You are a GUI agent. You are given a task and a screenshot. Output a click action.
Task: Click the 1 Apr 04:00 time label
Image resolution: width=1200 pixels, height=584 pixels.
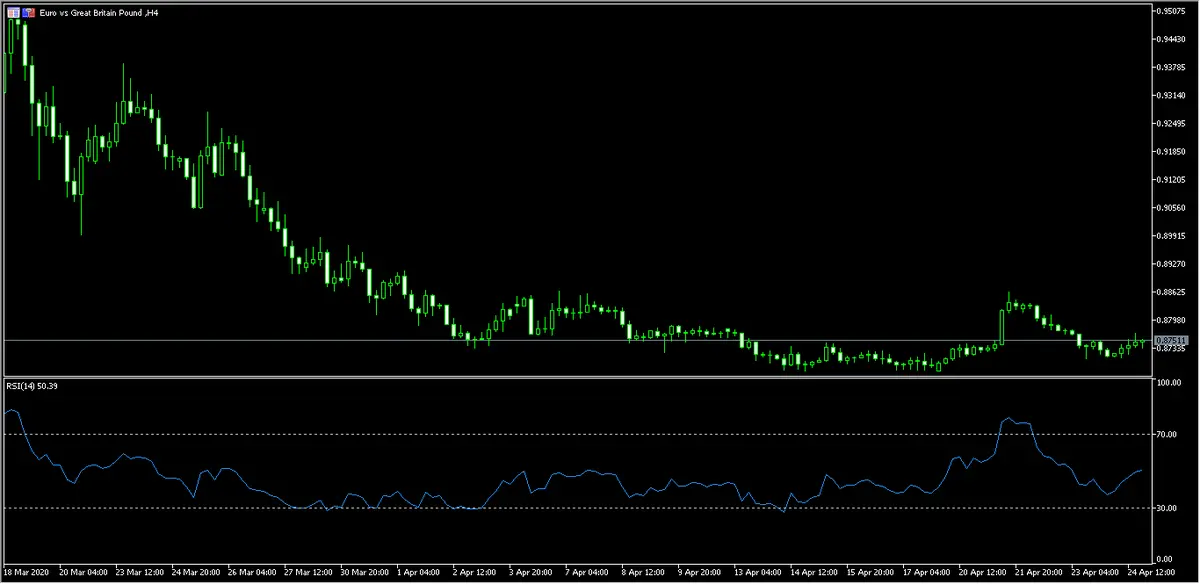point(419,573)
